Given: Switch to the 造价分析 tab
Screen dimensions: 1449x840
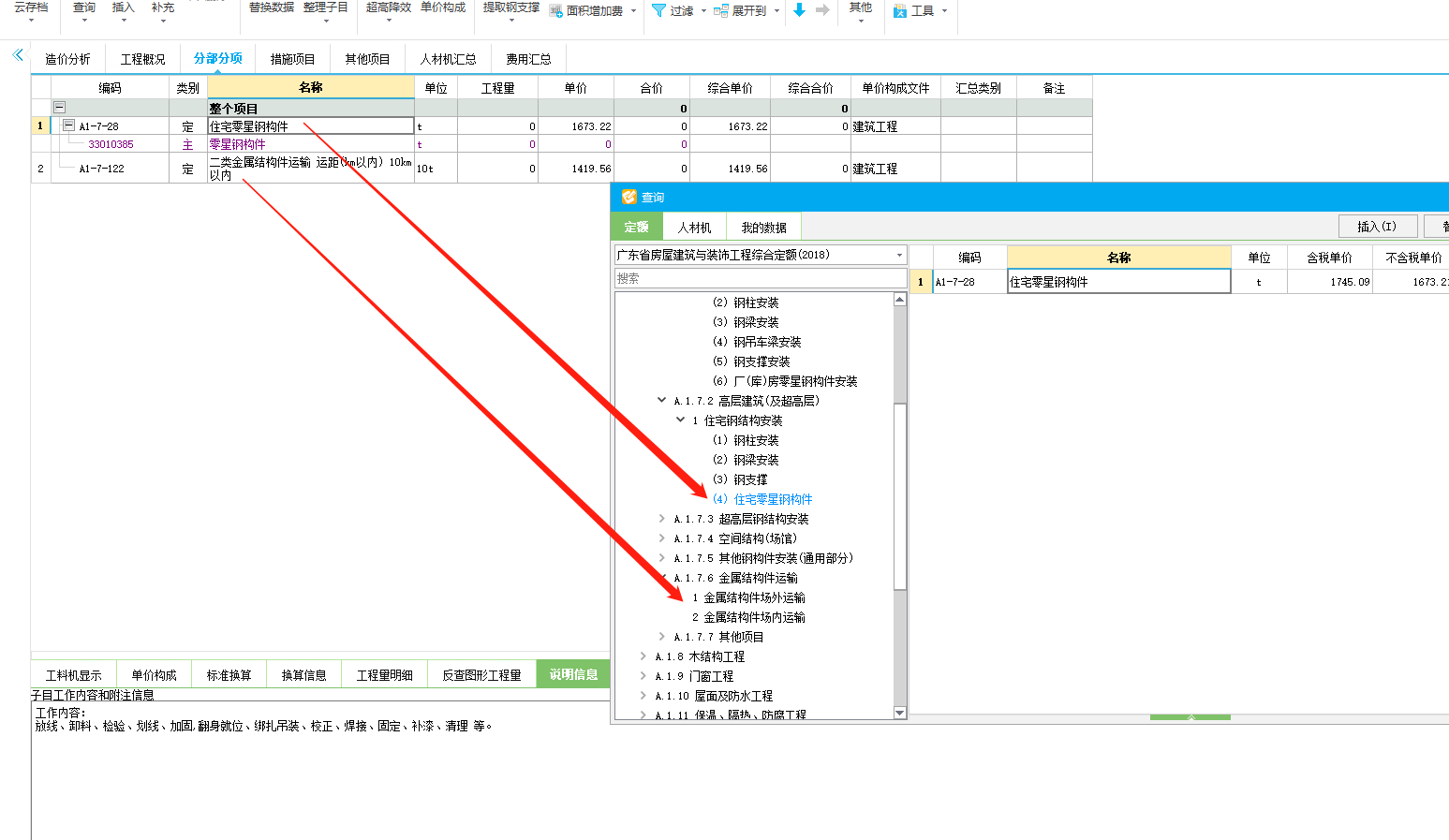Looking at the screenshot, I should tap(67, 59).
